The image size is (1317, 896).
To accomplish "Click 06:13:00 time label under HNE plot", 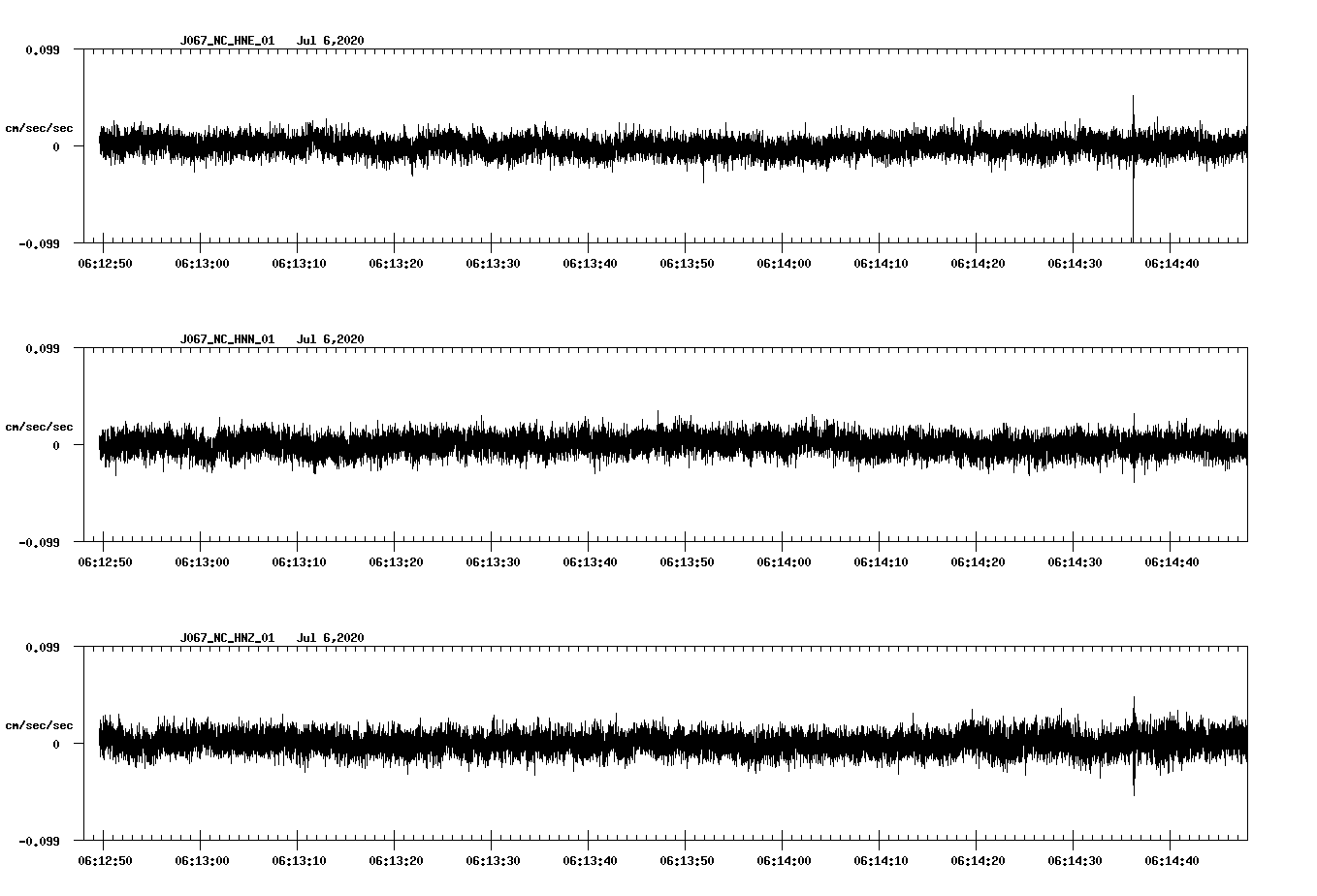I will click(202, 264).
